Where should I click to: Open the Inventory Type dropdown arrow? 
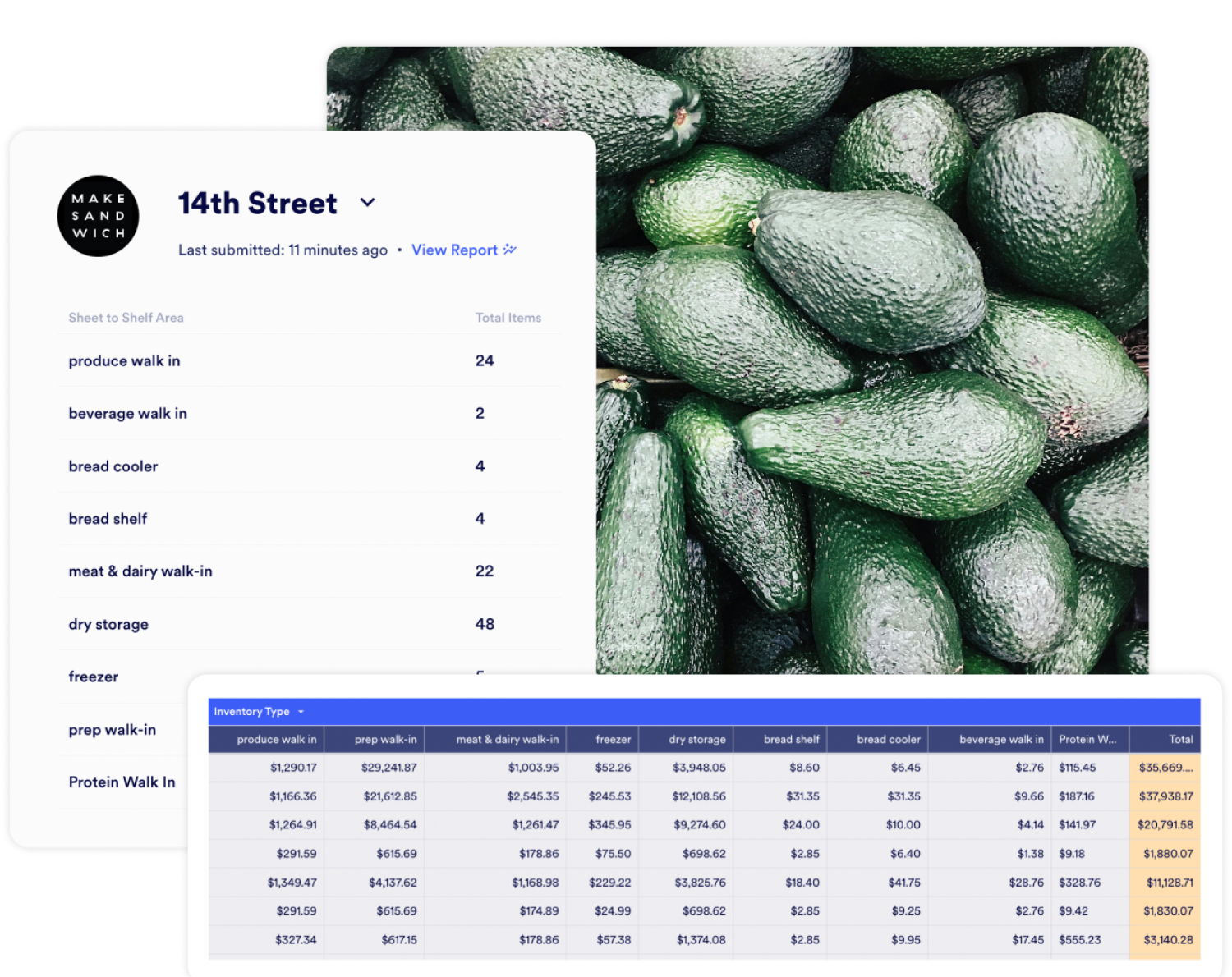(301, 712)
